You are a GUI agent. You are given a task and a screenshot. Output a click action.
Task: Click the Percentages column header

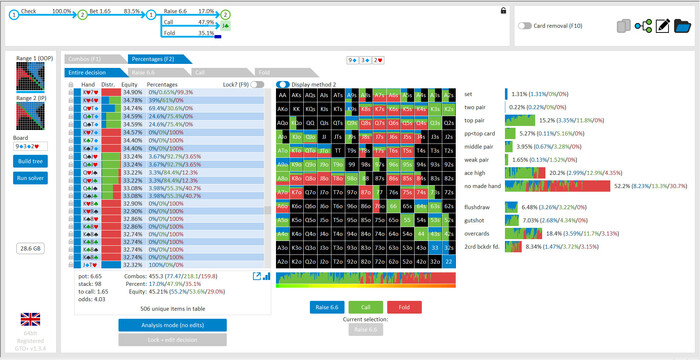162,84
